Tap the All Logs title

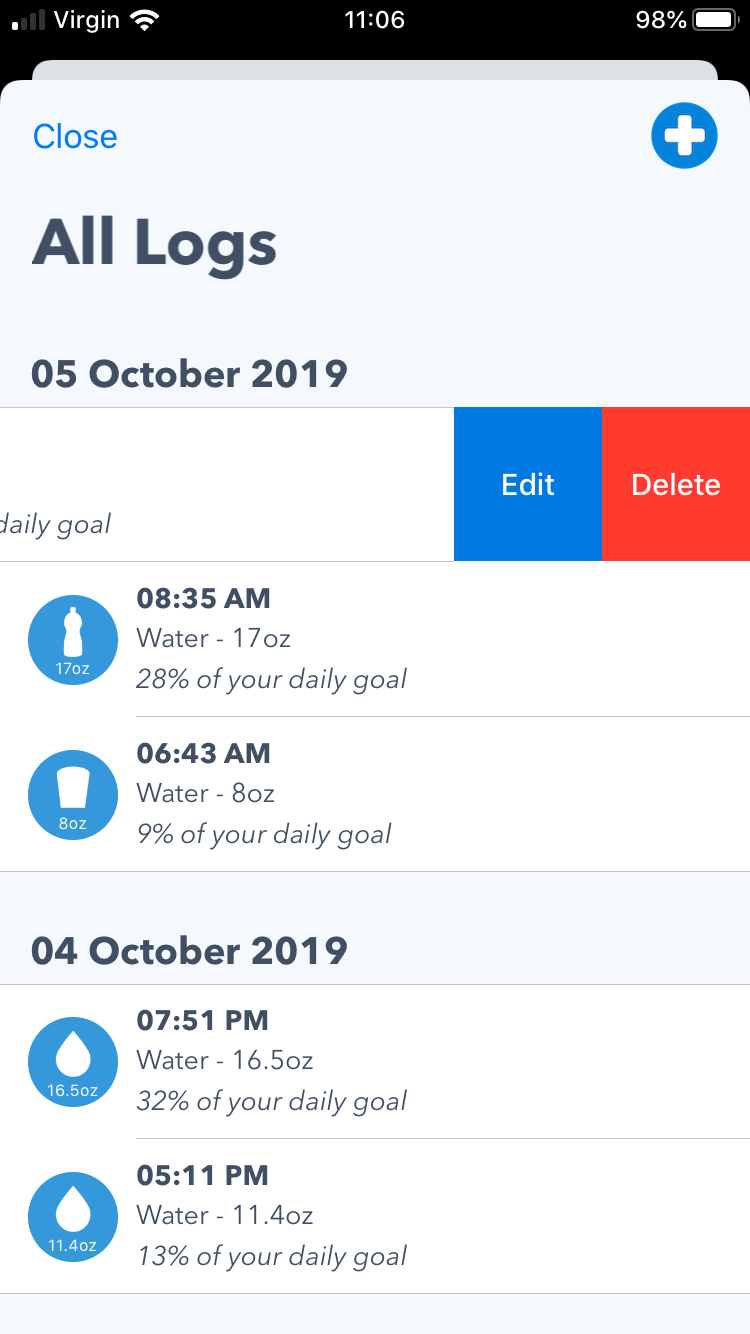click(155, 245)
